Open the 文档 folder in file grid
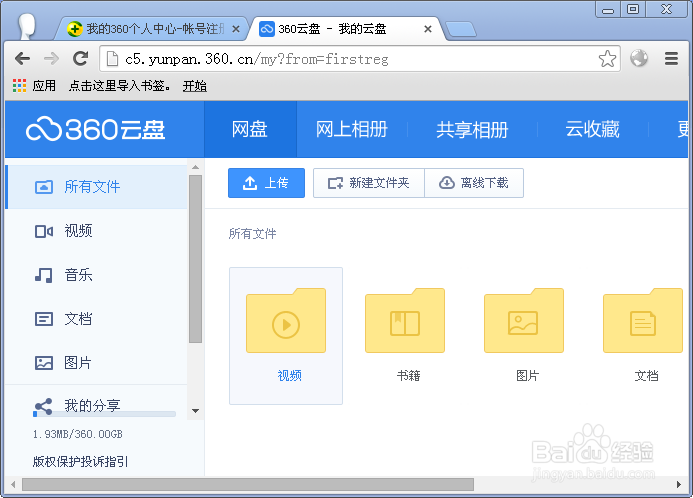Image resolution: width=693 pixels, height=498 pixels. pyautogui.click(x=643, y=321)
